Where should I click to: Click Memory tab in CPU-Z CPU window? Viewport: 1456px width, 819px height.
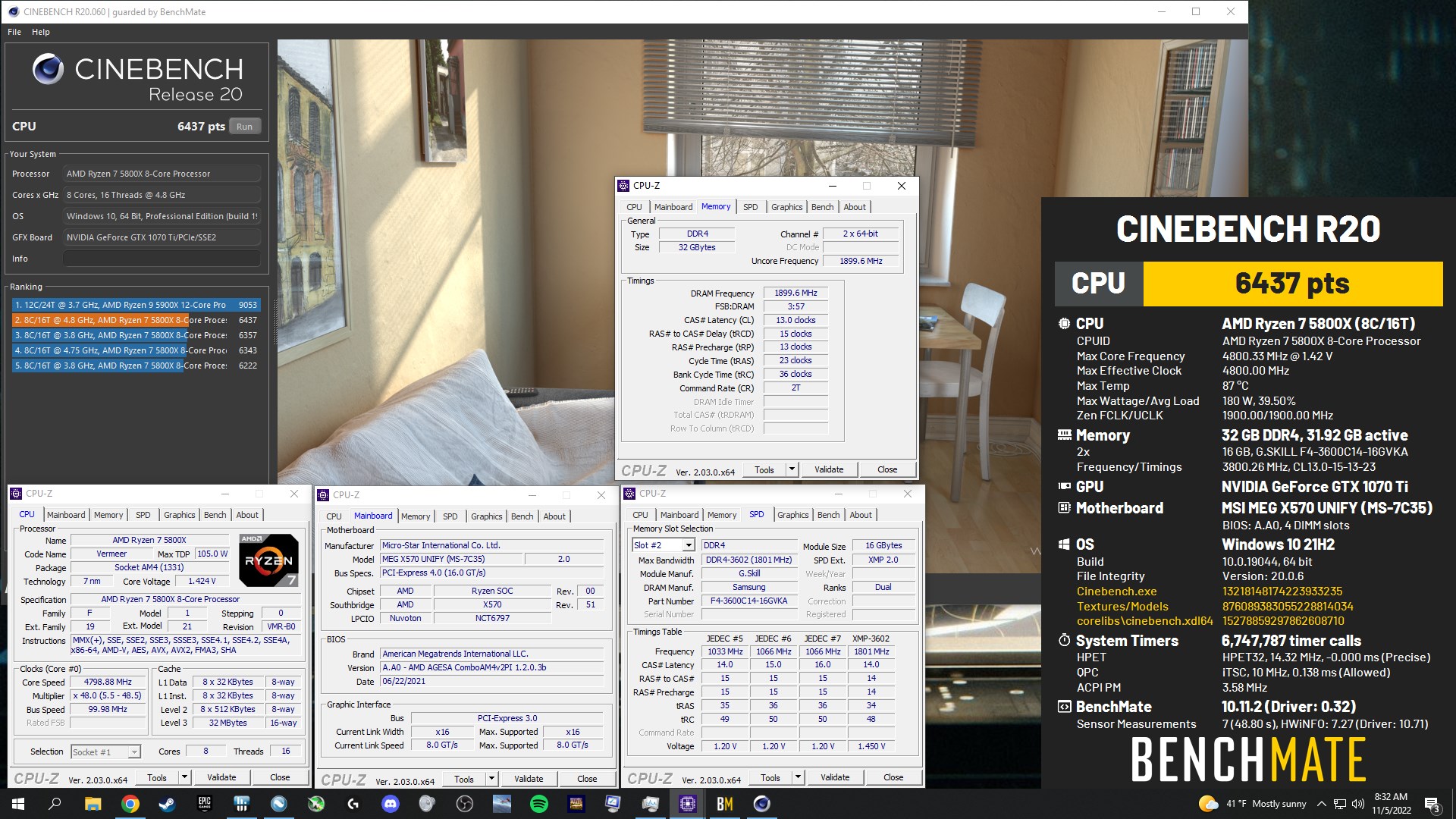tap(108, 515)
